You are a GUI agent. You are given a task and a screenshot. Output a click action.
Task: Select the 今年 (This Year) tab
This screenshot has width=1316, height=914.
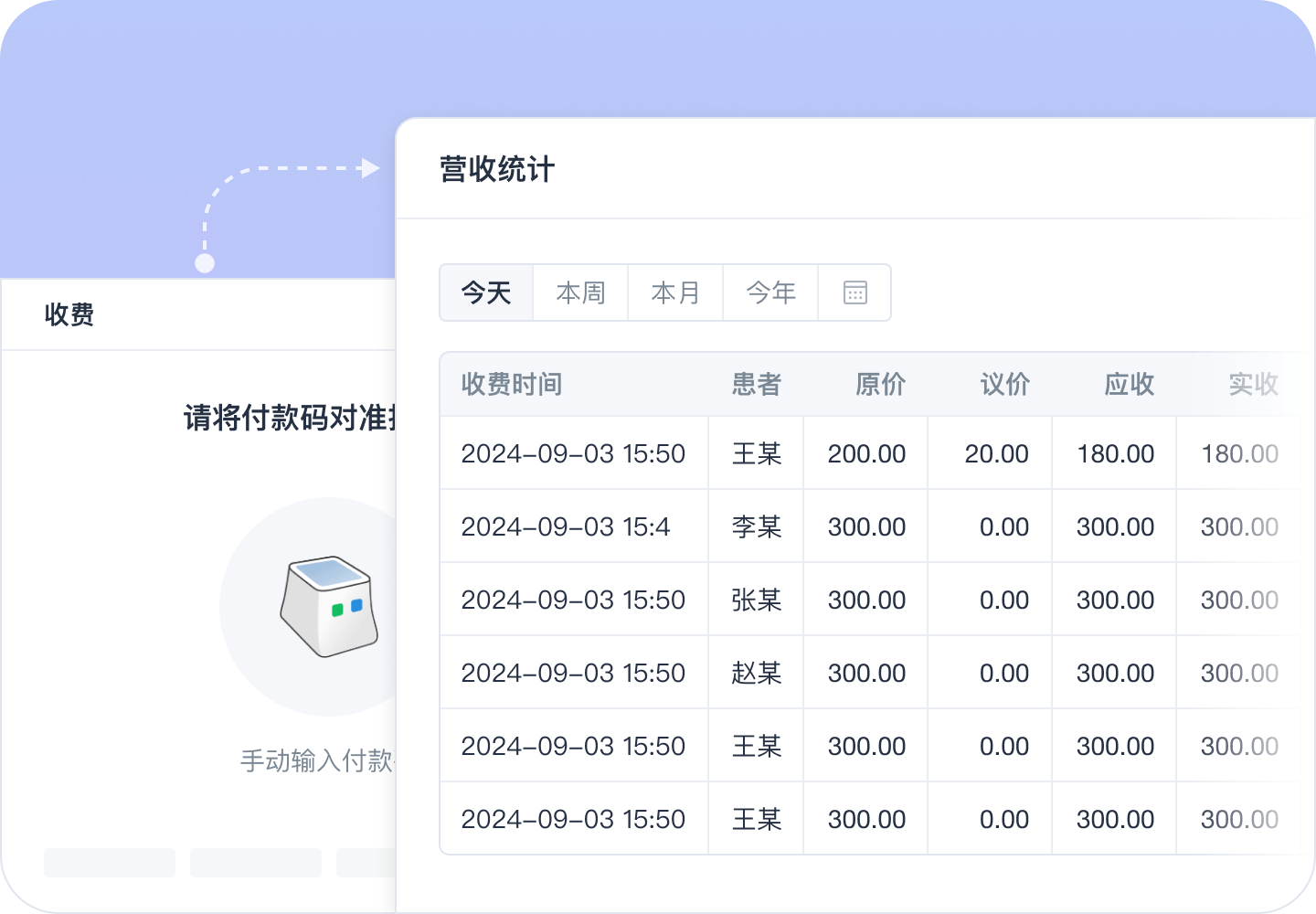tap(769, 292)
